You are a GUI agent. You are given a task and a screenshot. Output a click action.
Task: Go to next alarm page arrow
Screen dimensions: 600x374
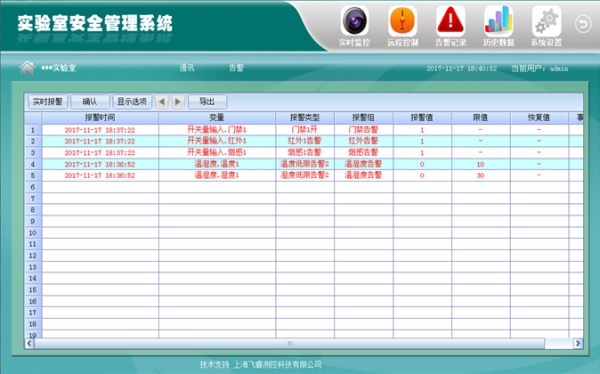[x=178, y=102]
